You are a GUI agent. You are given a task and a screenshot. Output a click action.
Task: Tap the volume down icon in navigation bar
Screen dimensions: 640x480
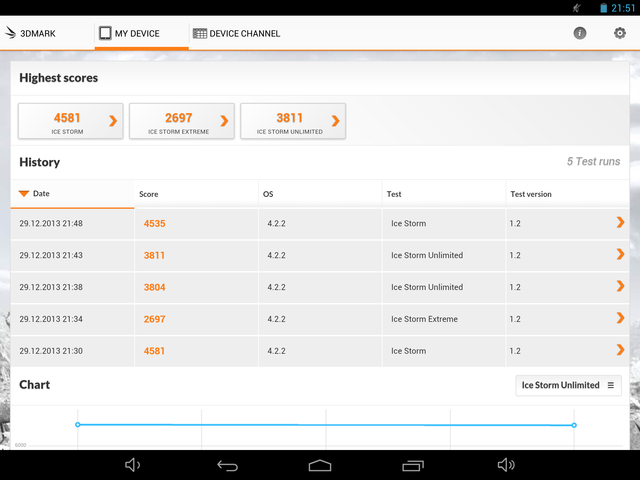pos(133,465)
